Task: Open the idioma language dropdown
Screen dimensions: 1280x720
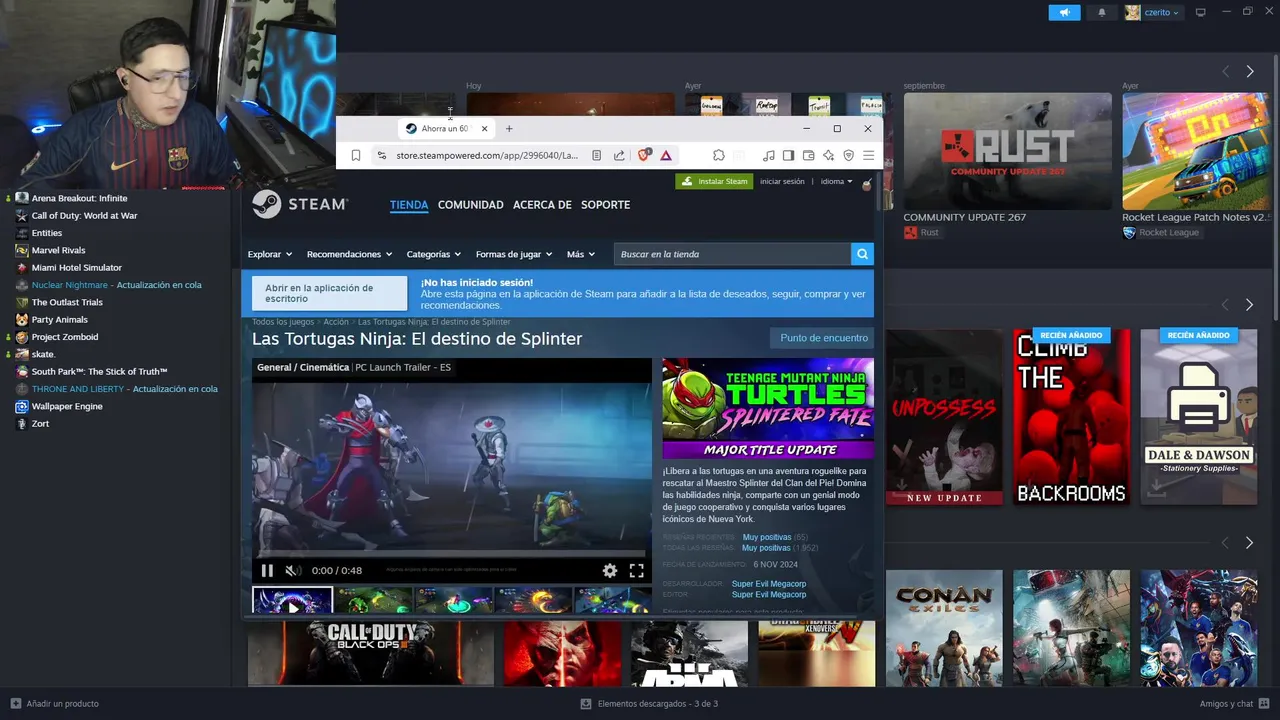Action: coord(837,181)
